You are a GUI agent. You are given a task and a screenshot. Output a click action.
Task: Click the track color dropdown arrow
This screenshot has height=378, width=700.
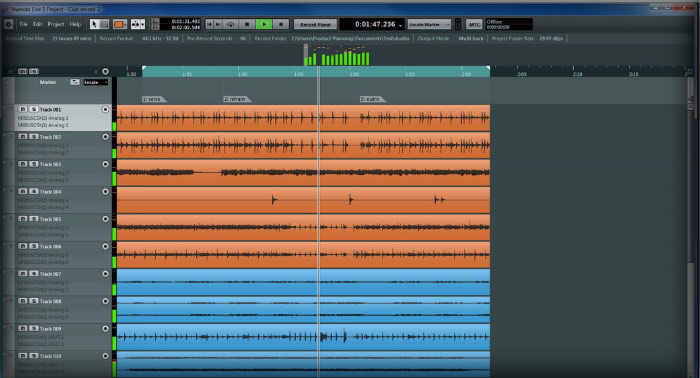[x=125, y=24]
